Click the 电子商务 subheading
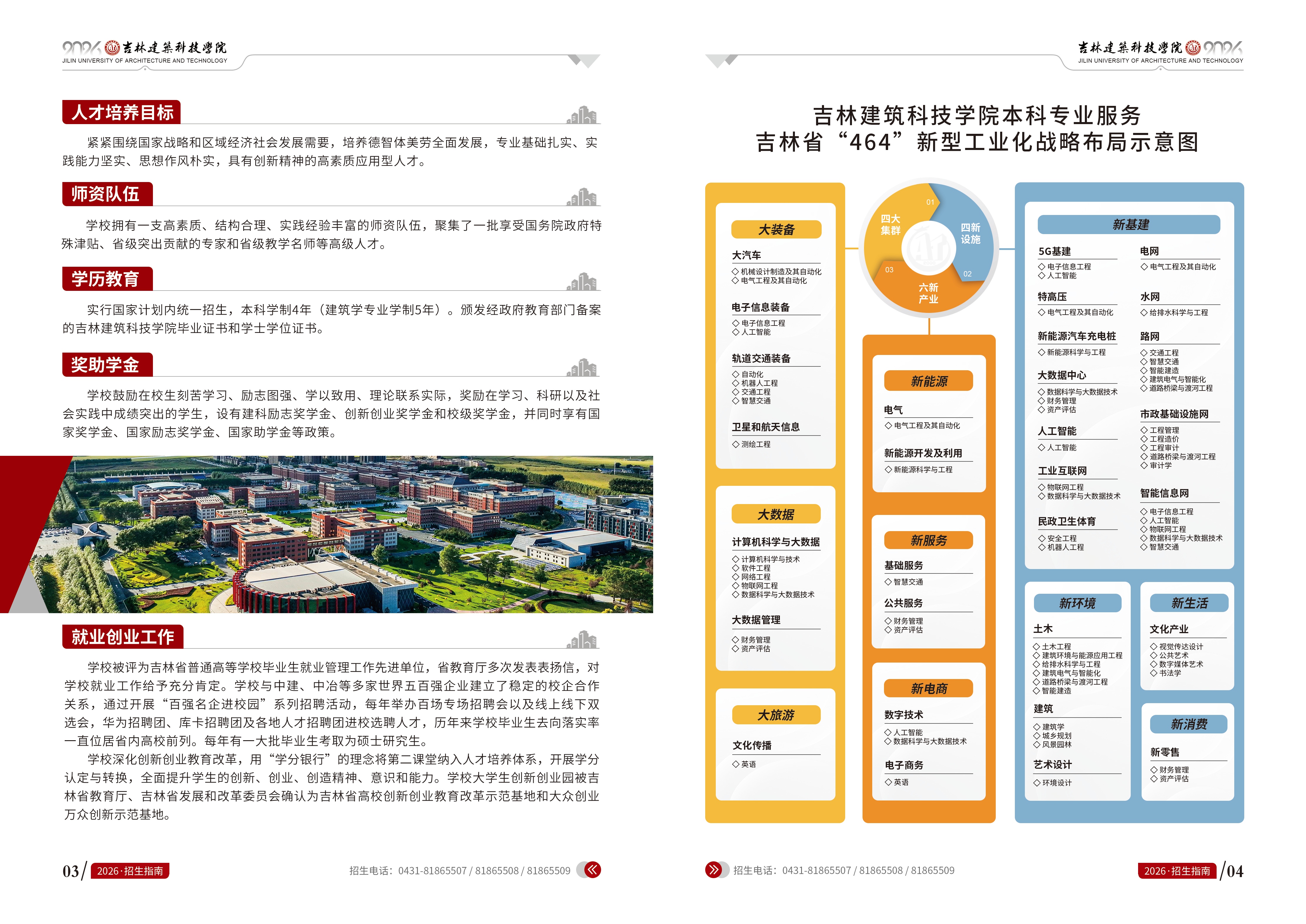Screen dimensions: 1306x924 point(903,765)
